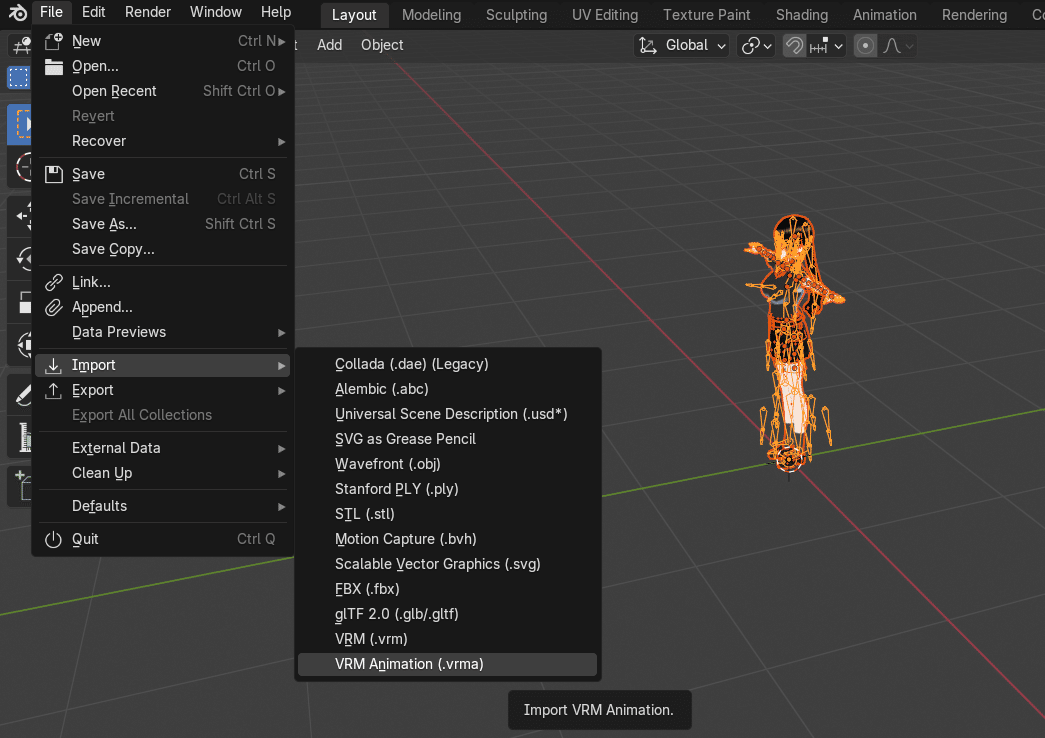
Task: Open the Render menu
Action: coord(147,12)
